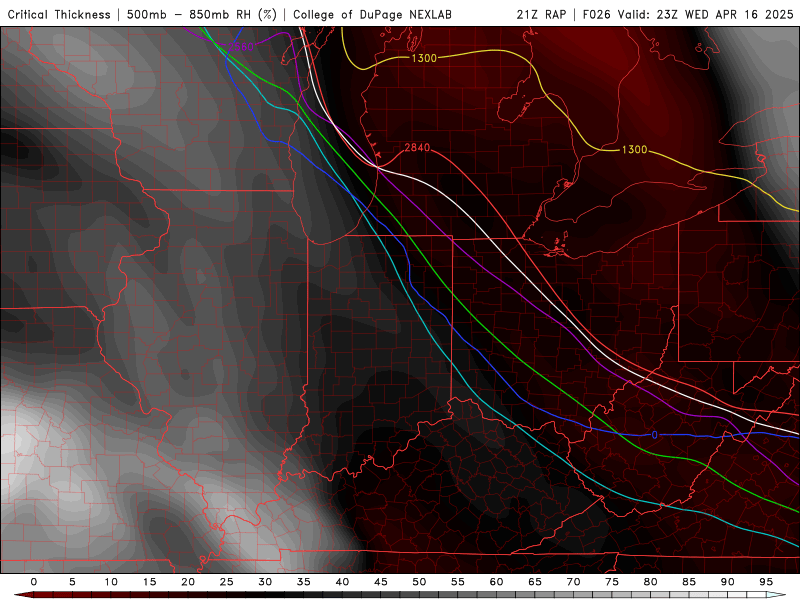Screen dimensions: 800x600
Task: Click the "25" colorbar tick label
Action: click(x=227, y=582)
